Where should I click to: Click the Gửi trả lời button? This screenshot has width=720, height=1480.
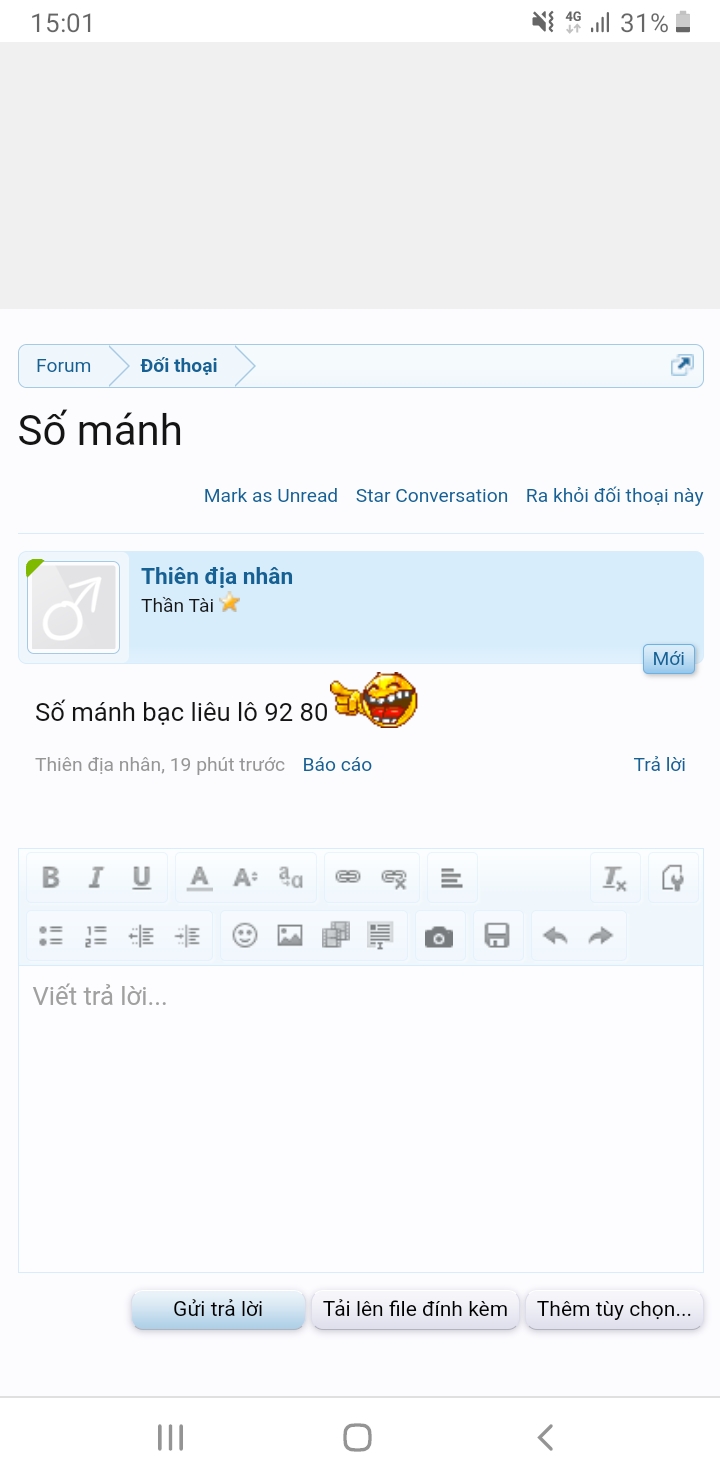pos(218,1309)
